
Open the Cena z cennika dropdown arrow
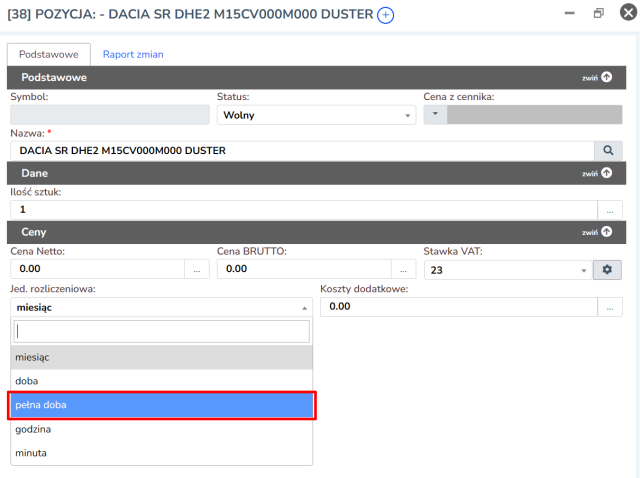435,114
